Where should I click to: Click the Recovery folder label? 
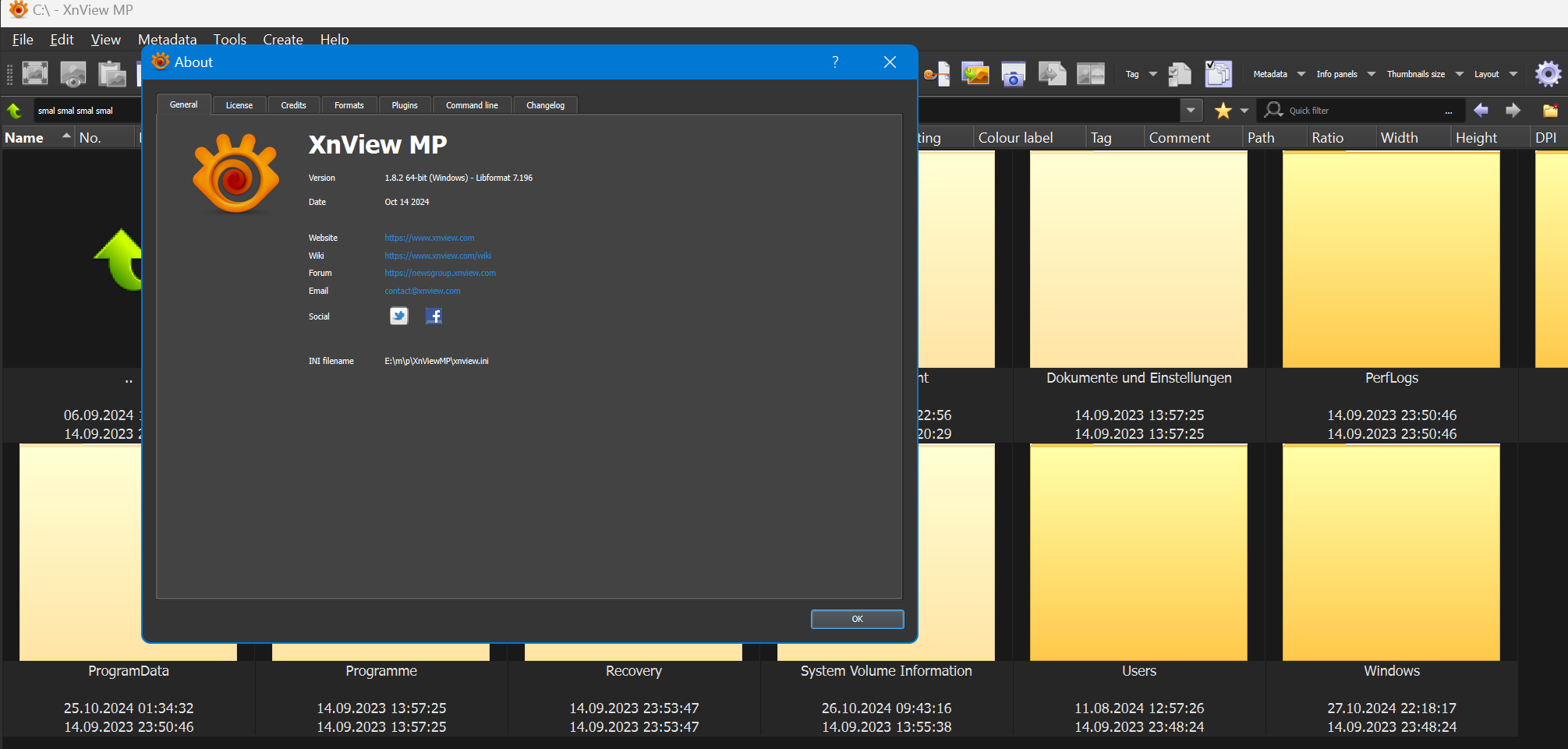pyautogui.click(x=634, y=671)
